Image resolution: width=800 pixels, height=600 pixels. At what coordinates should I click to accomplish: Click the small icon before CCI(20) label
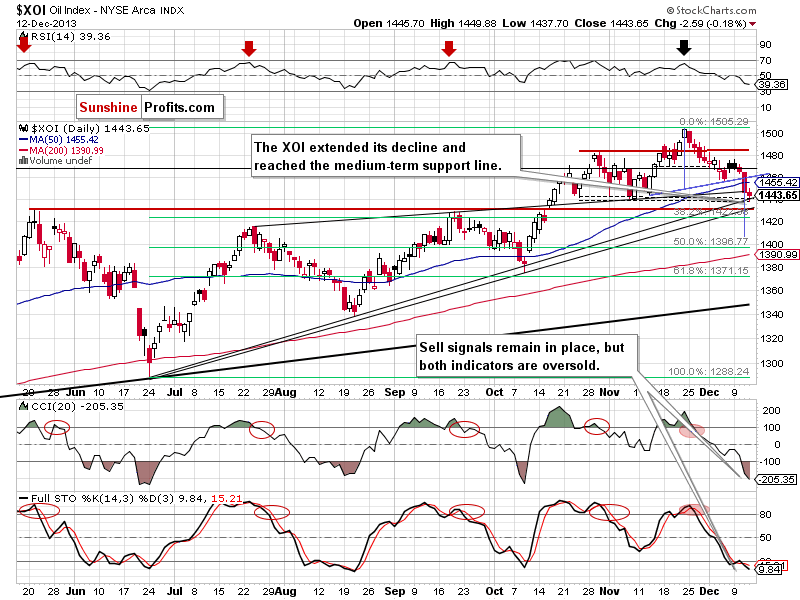pos(23,407)
